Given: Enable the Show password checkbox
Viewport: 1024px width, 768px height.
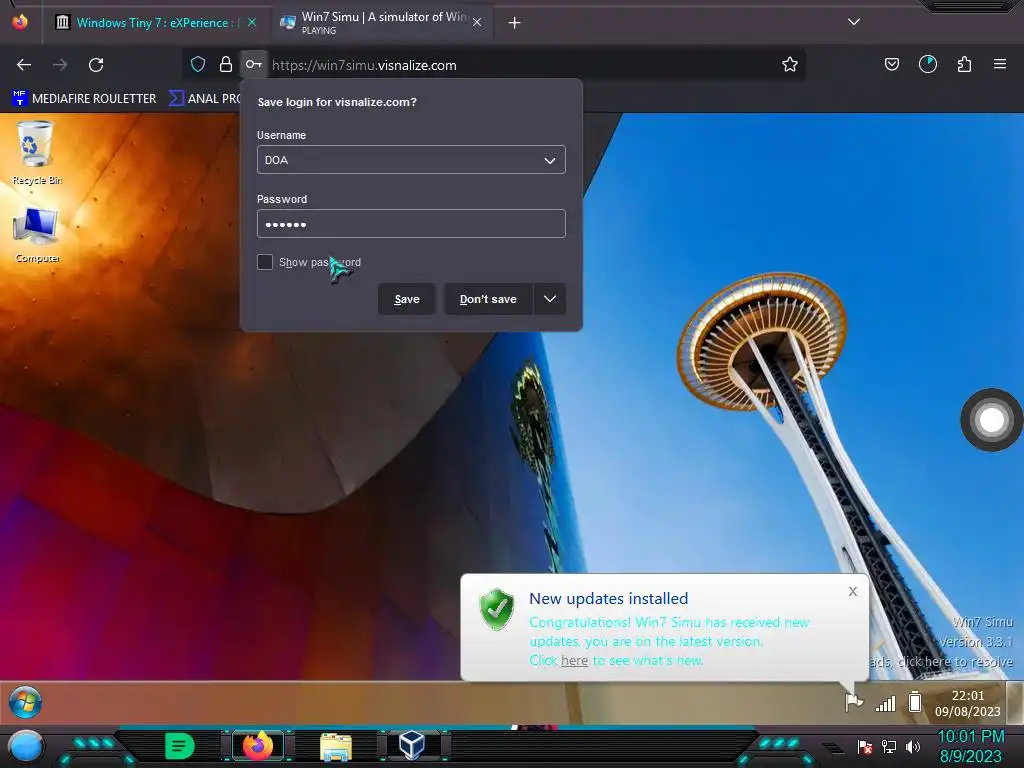Looking at the screenshot, I should (x=264, y=262).
